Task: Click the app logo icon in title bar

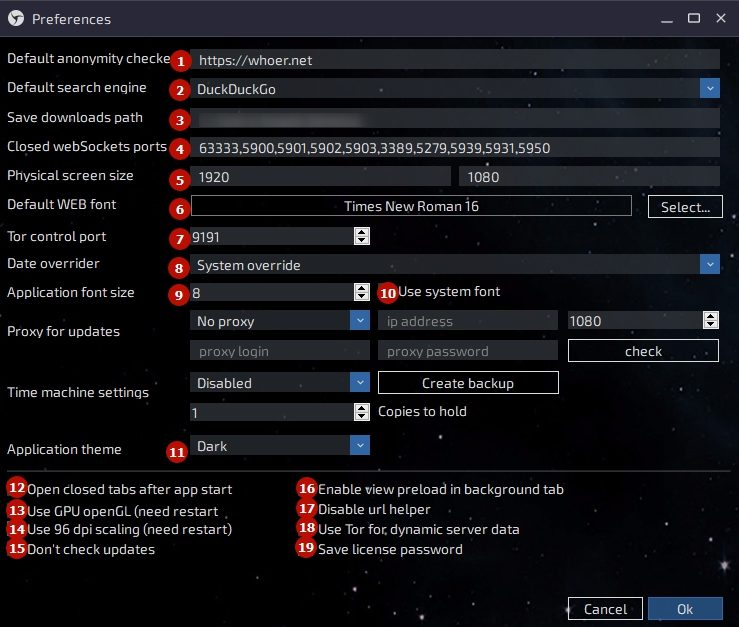Action: [15, 18]
